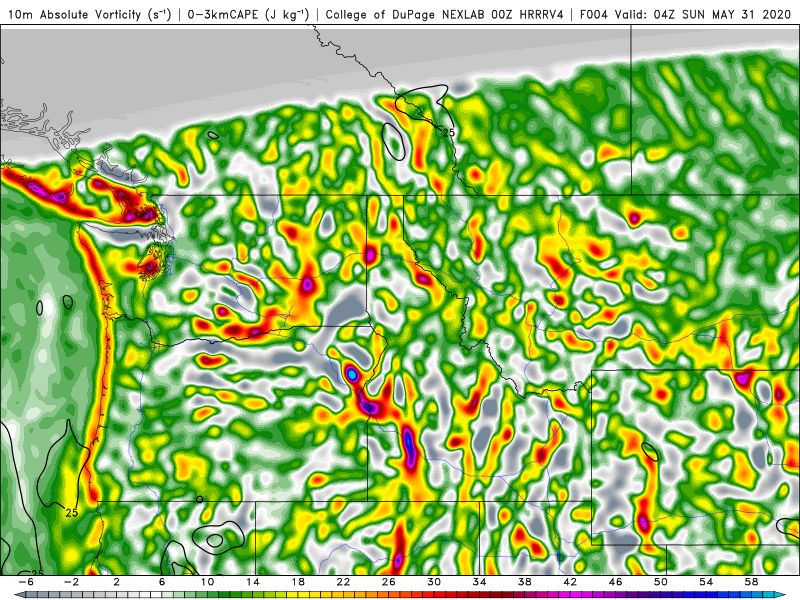
Task: Click the '22' color scale label
Action: click(x=343, y=582)
